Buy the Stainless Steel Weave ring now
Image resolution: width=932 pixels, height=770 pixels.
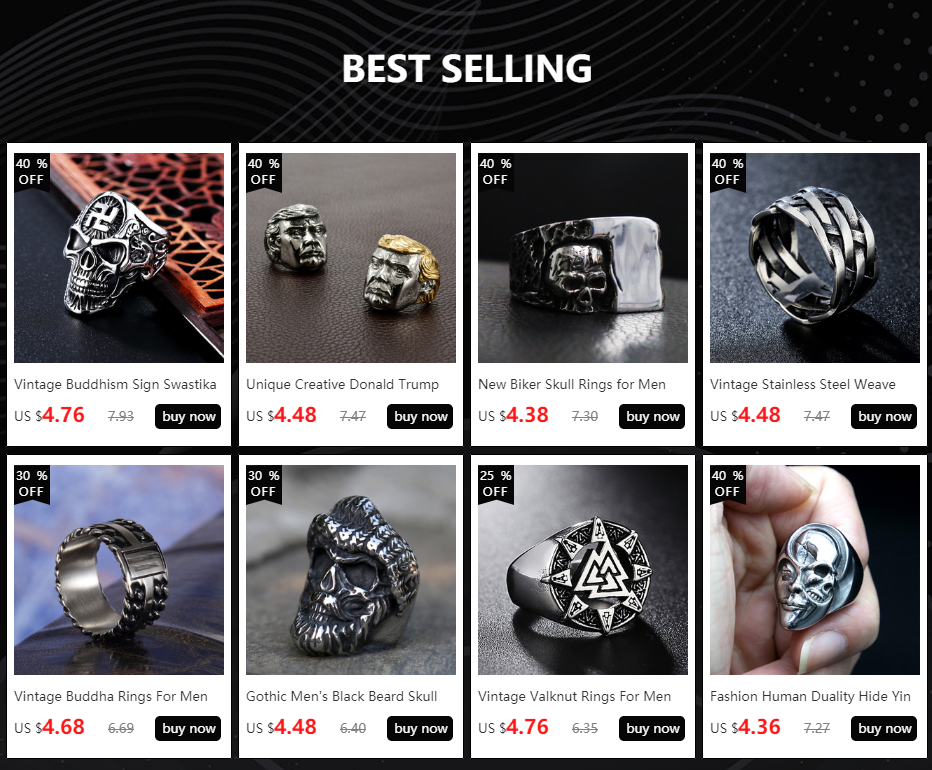tap(883, 416)
